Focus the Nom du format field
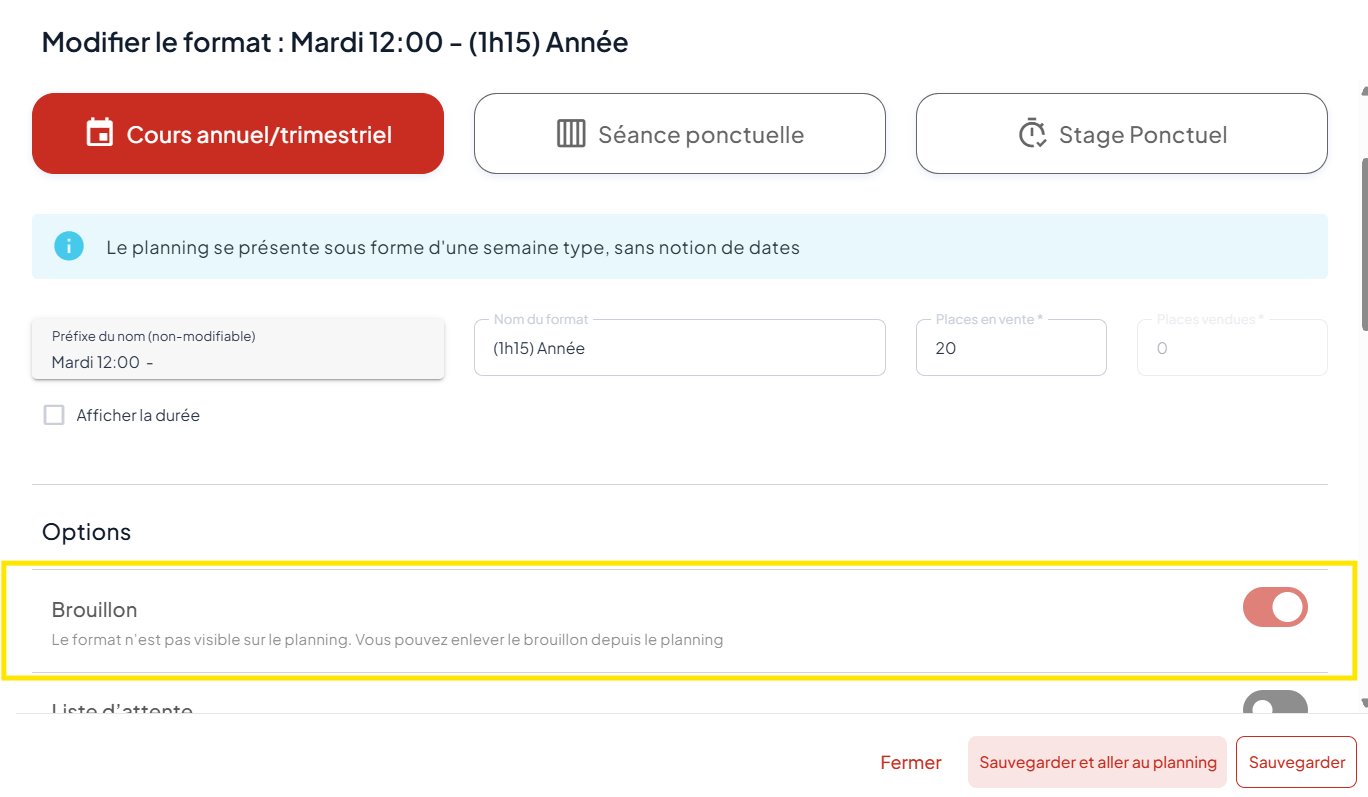Screen dimensions: 1368x797 [680, 349]
